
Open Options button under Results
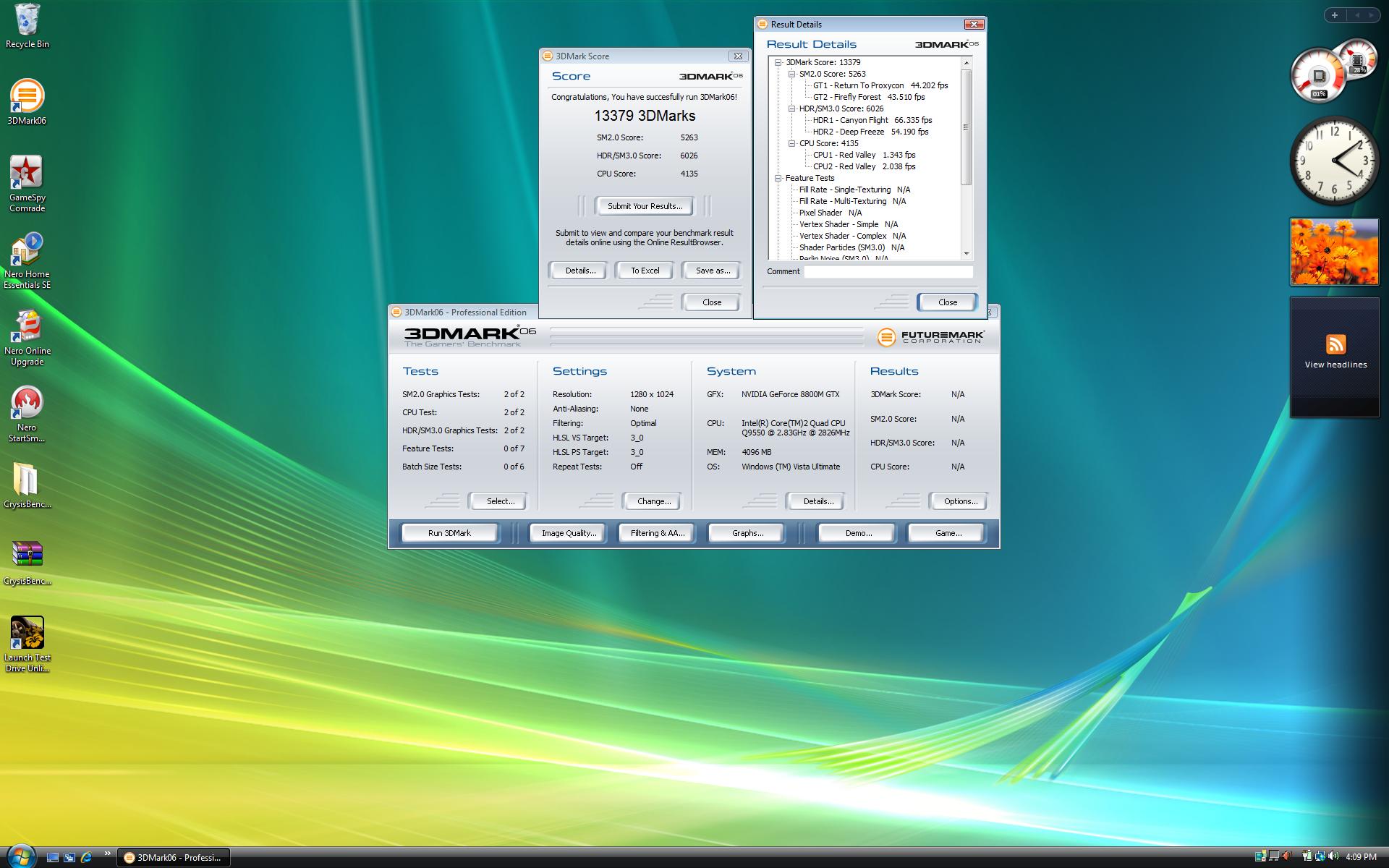pos(960,501)
